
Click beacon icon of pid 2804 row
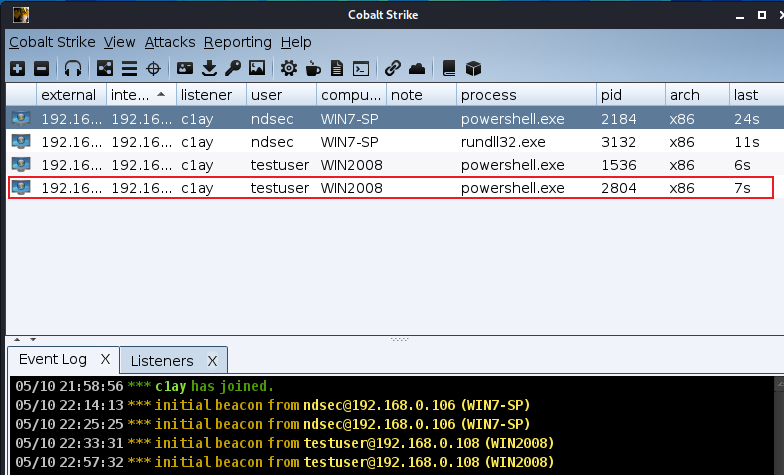tap(21, 188)
